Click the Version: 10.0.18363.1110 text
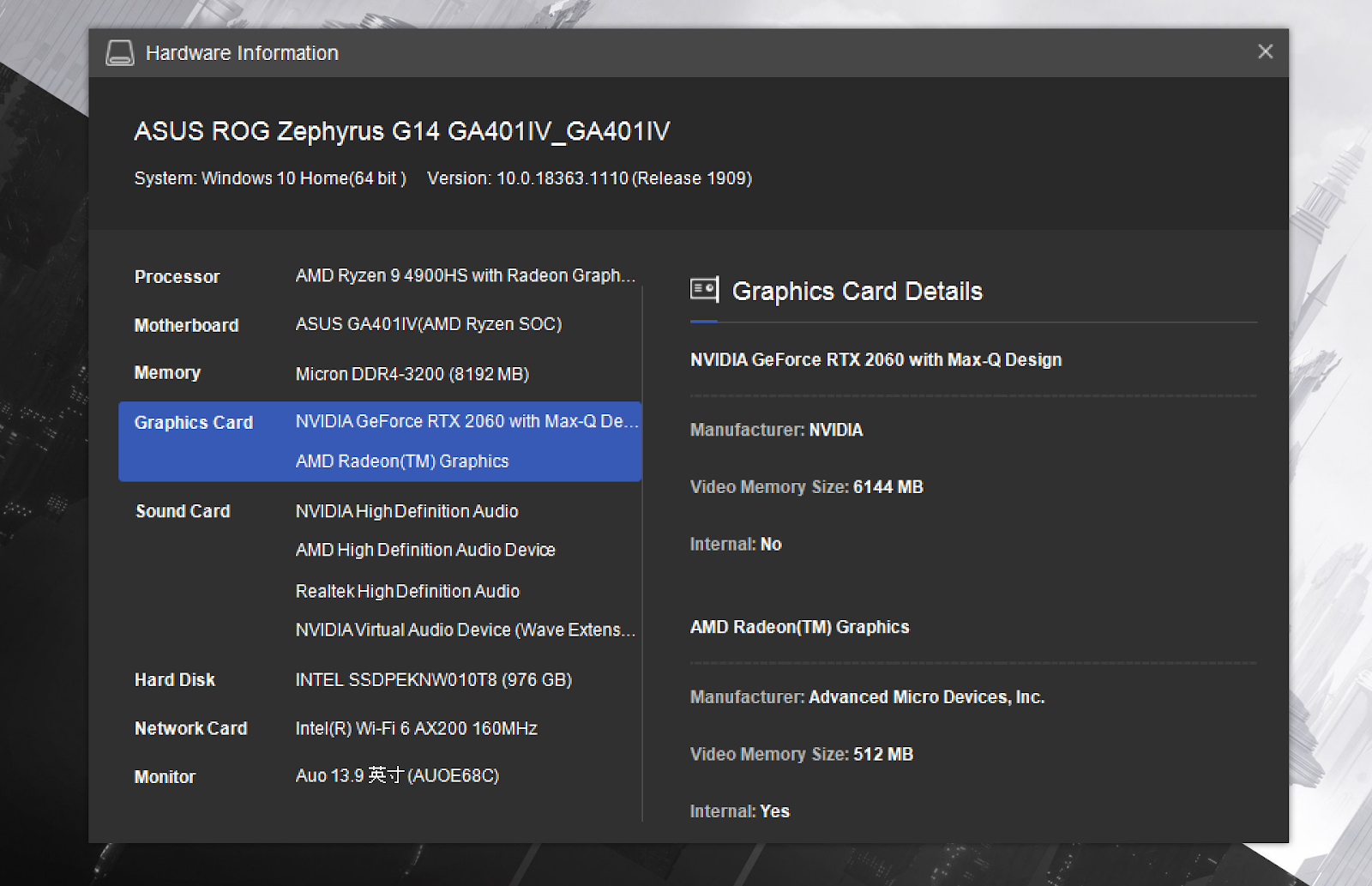The image size is (1372, 886). pos(590,178)
